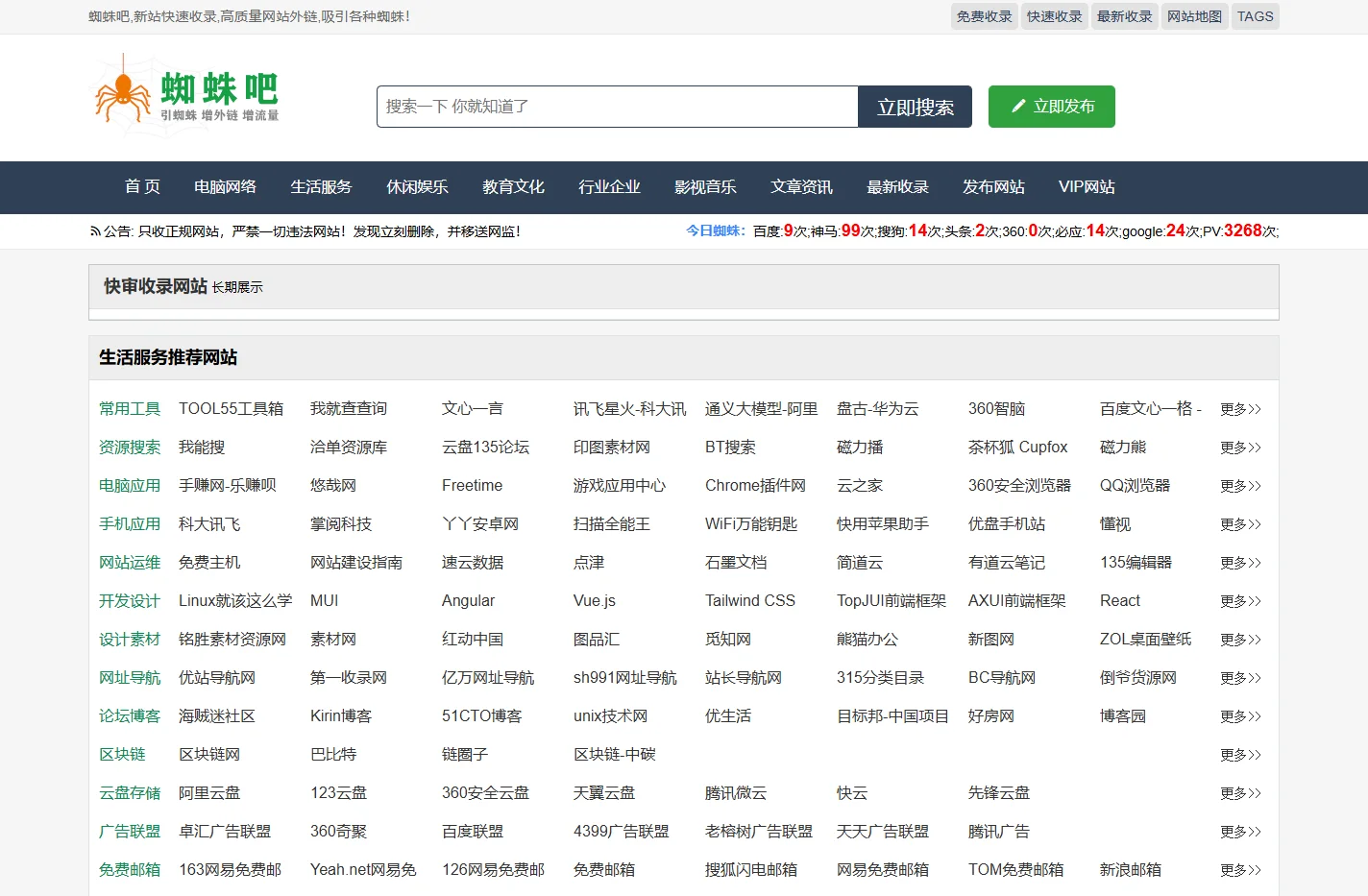Open the QQ浏览器 link
Viewport: 1368px width, 896px height.
(x=1135, y=486)
